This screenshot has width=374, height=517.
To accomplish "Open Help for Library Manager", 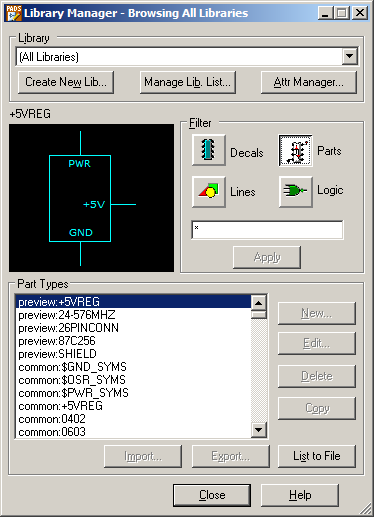I will pos(300,495).
